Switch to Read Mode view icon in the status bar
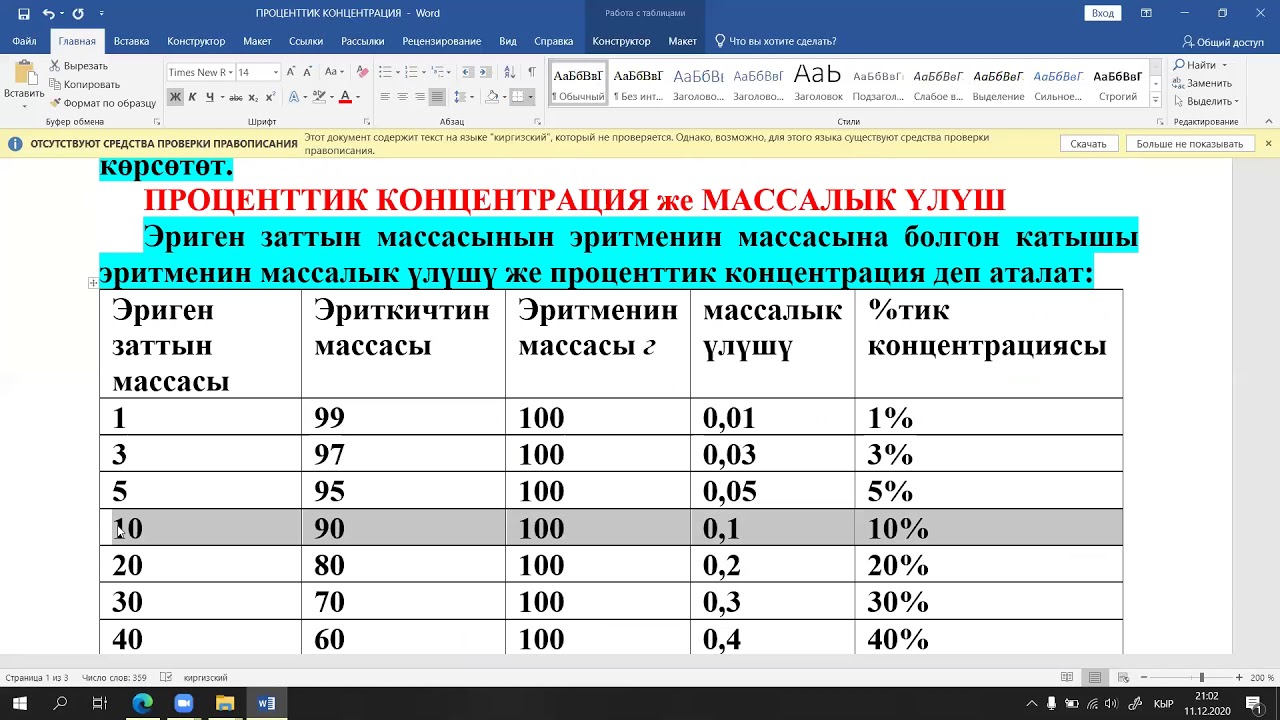This screenshot has width=1280, height=720. (1067, 677)
